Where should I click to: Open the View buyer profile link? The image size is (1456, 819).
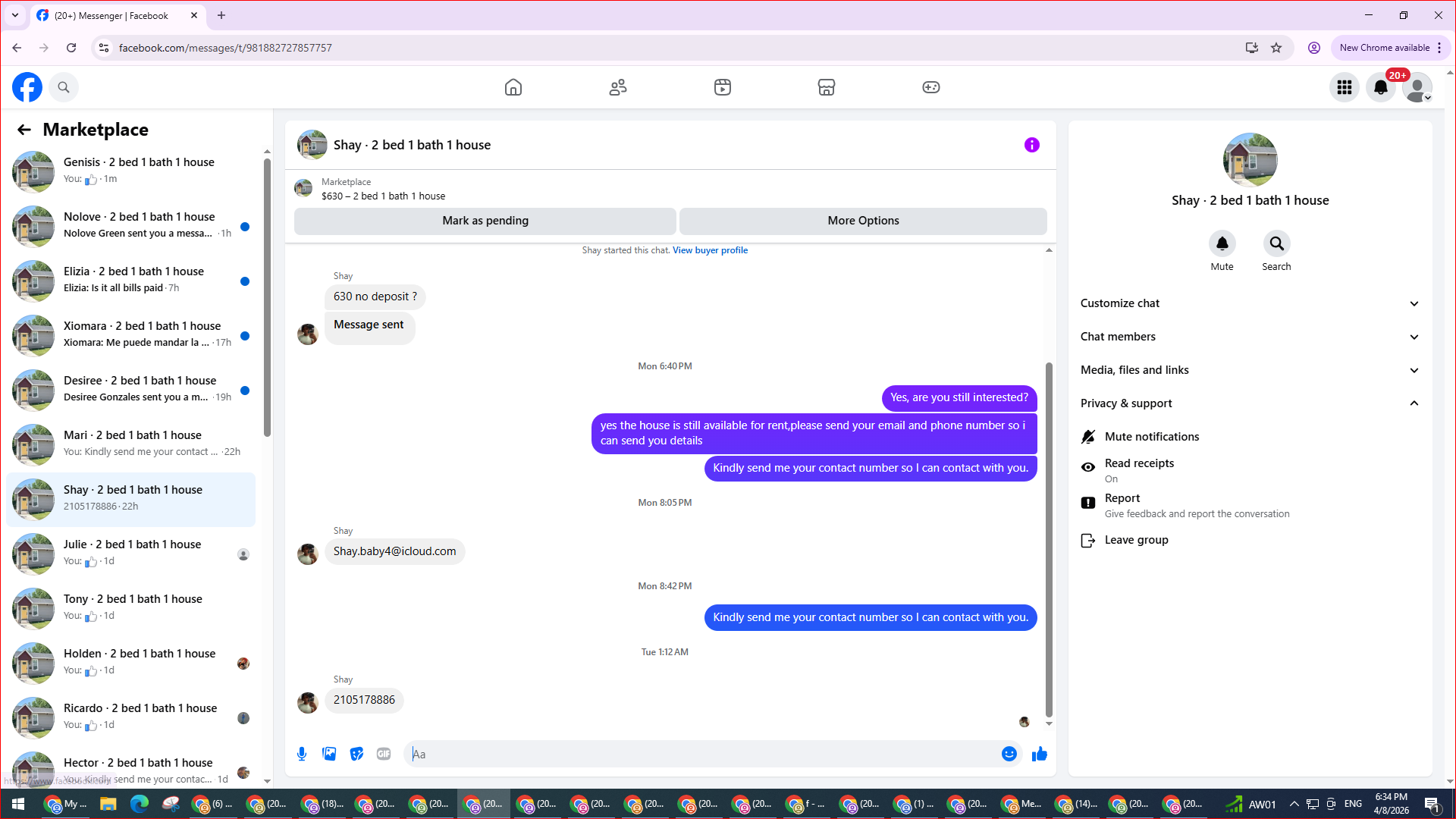click(710, 250)
